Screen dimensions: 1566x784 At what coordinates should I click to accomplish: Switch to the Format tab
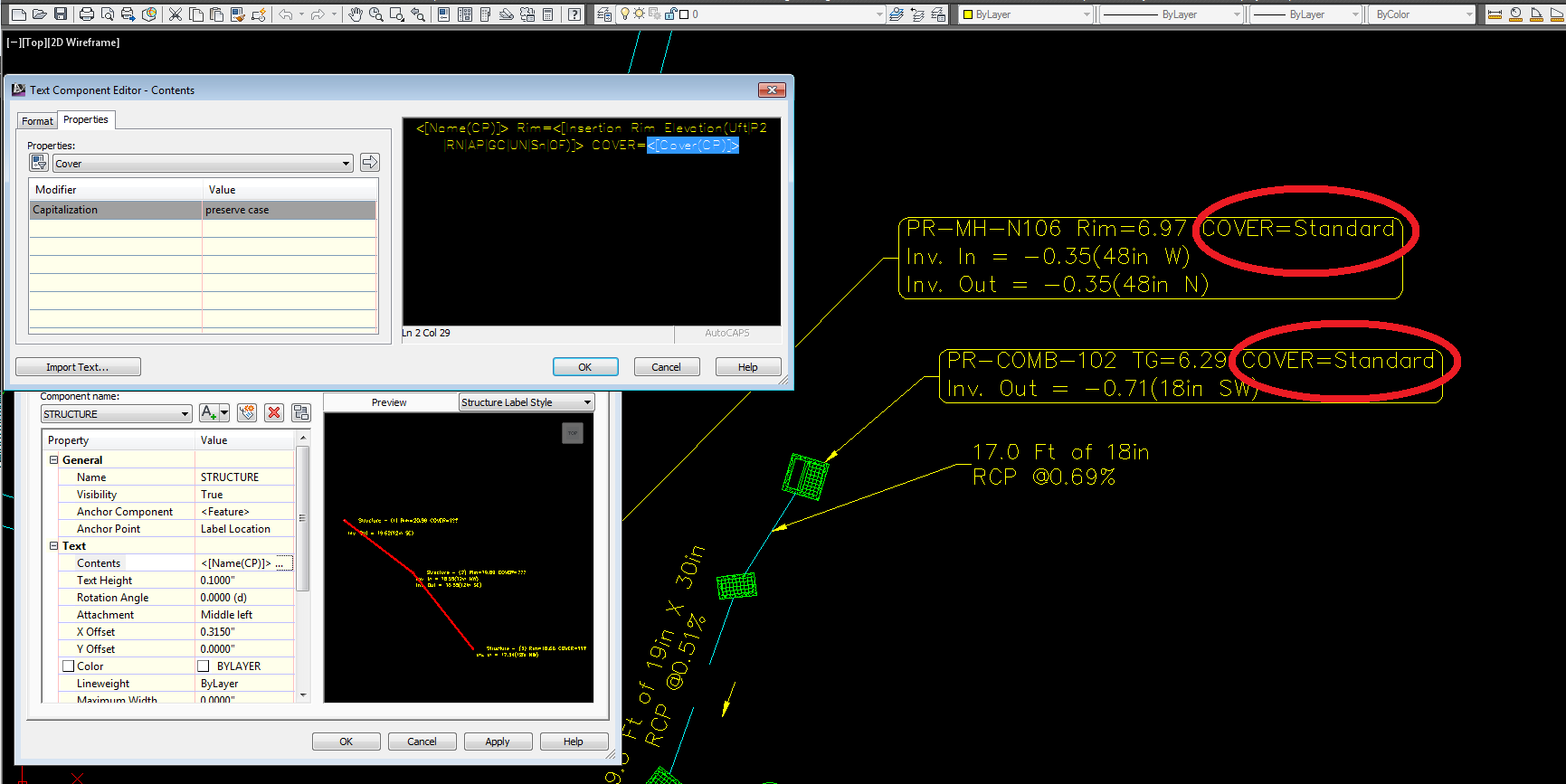[x=37, y=120]
